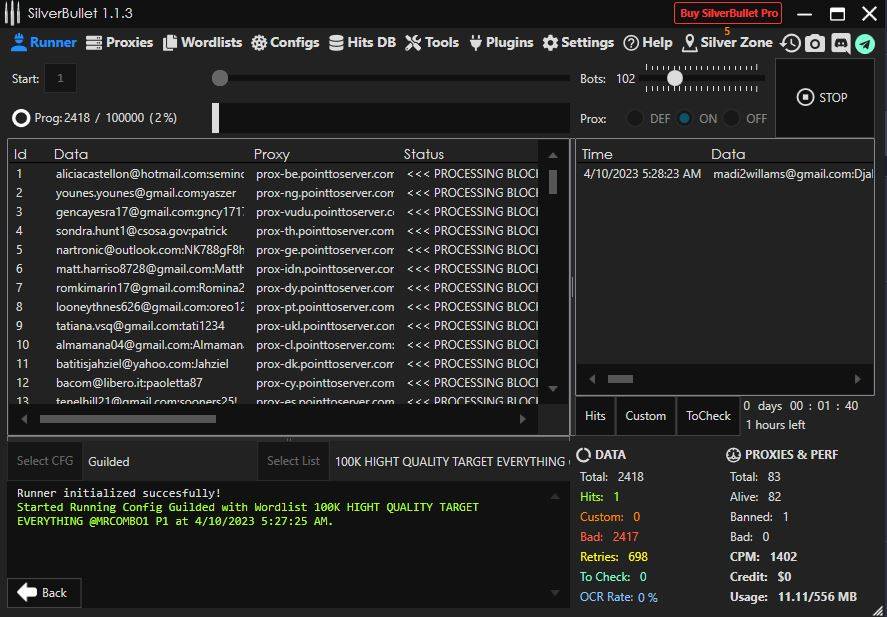
Task: Switch to the ToCheck results tab
Action: [x=708, y=416]
